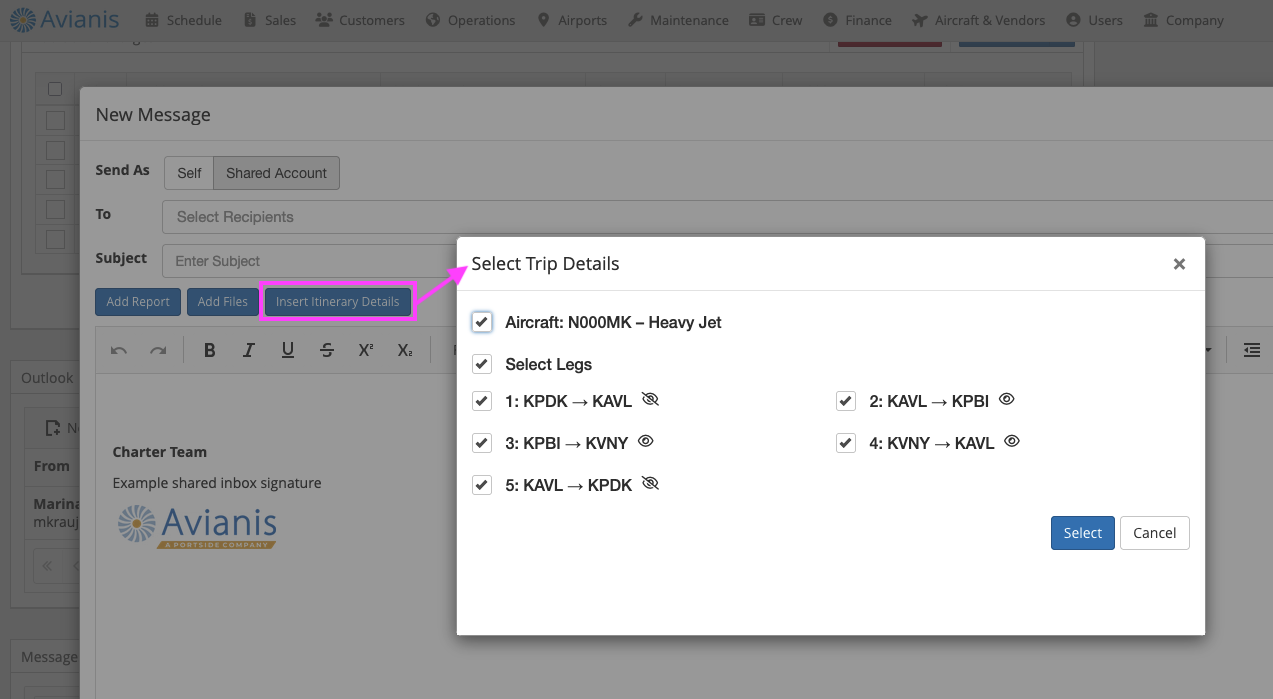Apply subscript formatting
Image resolution: width=1273 pixels, height=699 pixels.
click(x=404, y=350)
